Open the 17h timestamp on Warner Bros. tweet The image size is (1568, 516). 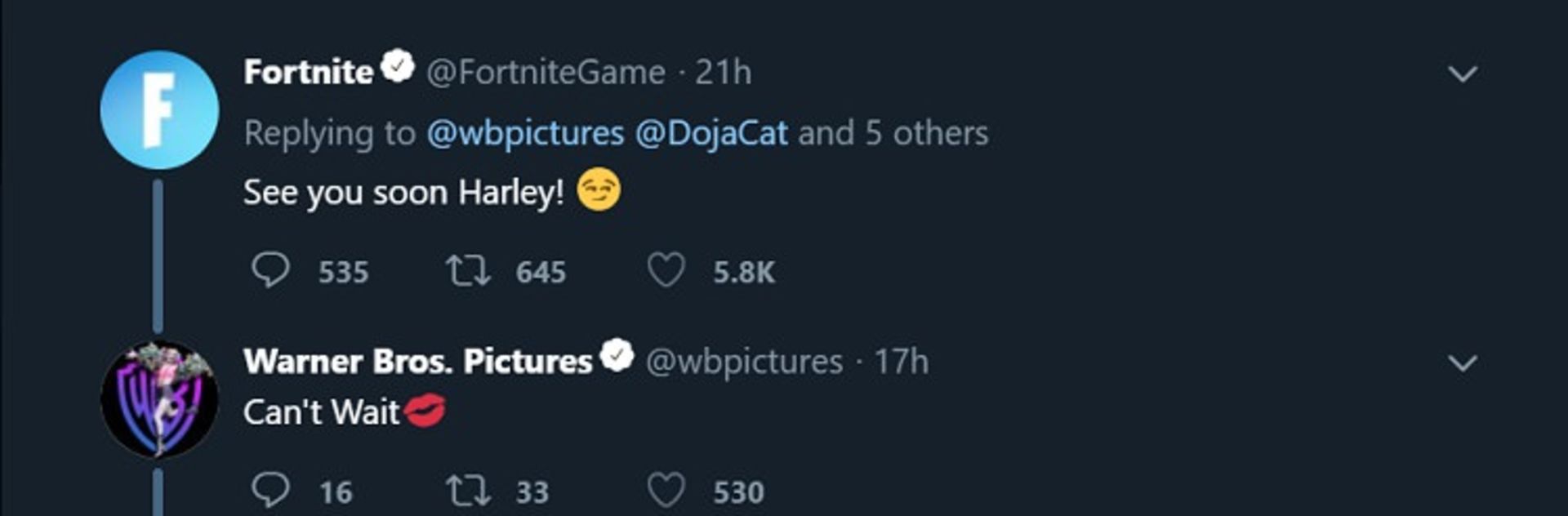tap(902, 362)
